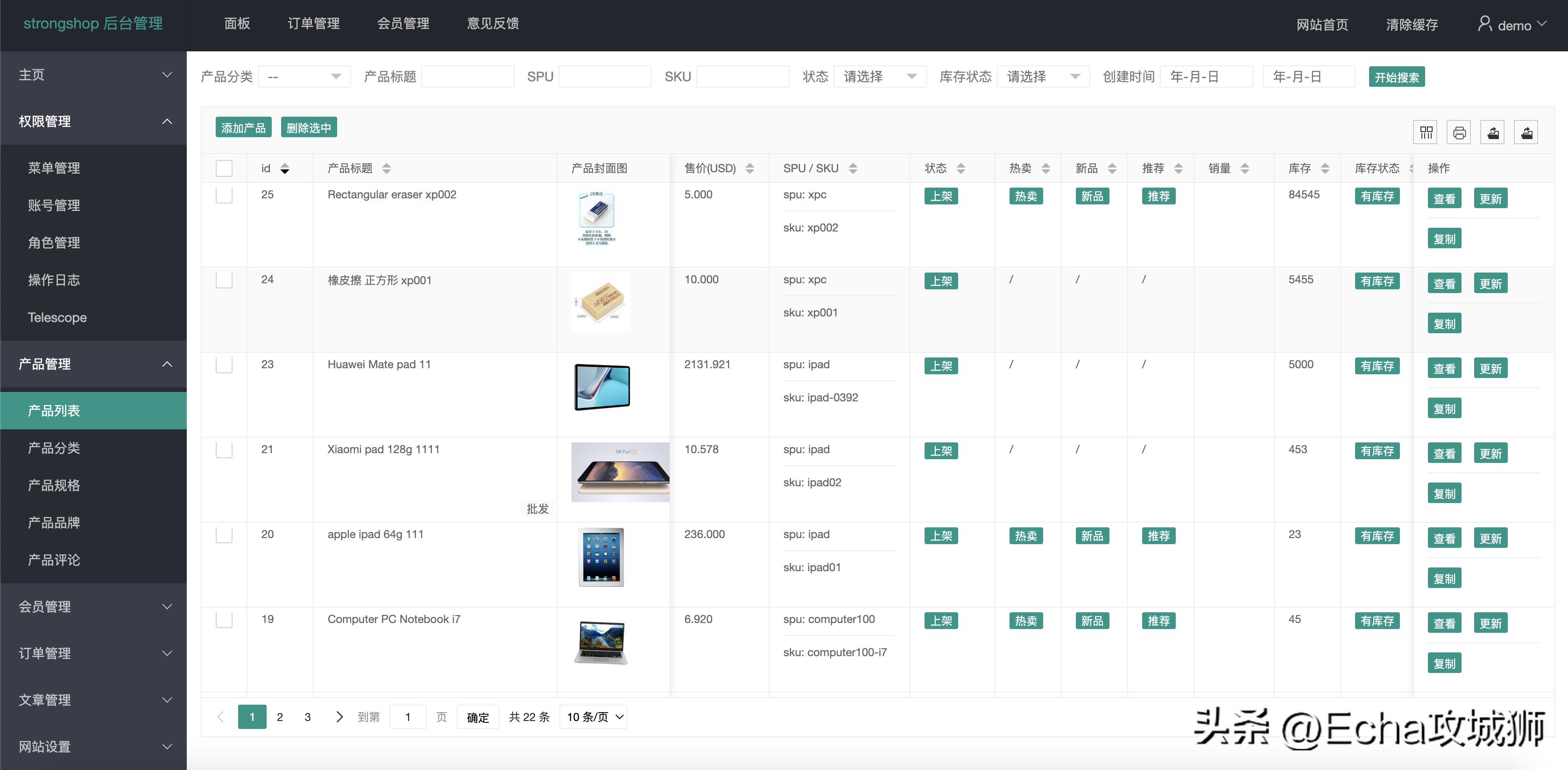Open the 产品分类 filter dropdown
The width and height of the screenshot is (1568, 770).
(304, 77)
